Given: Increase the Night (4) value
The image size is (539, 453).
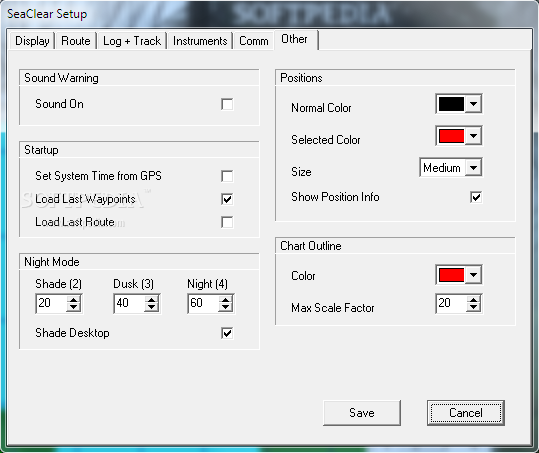Looking at the screenshot, I should [226, 300].
